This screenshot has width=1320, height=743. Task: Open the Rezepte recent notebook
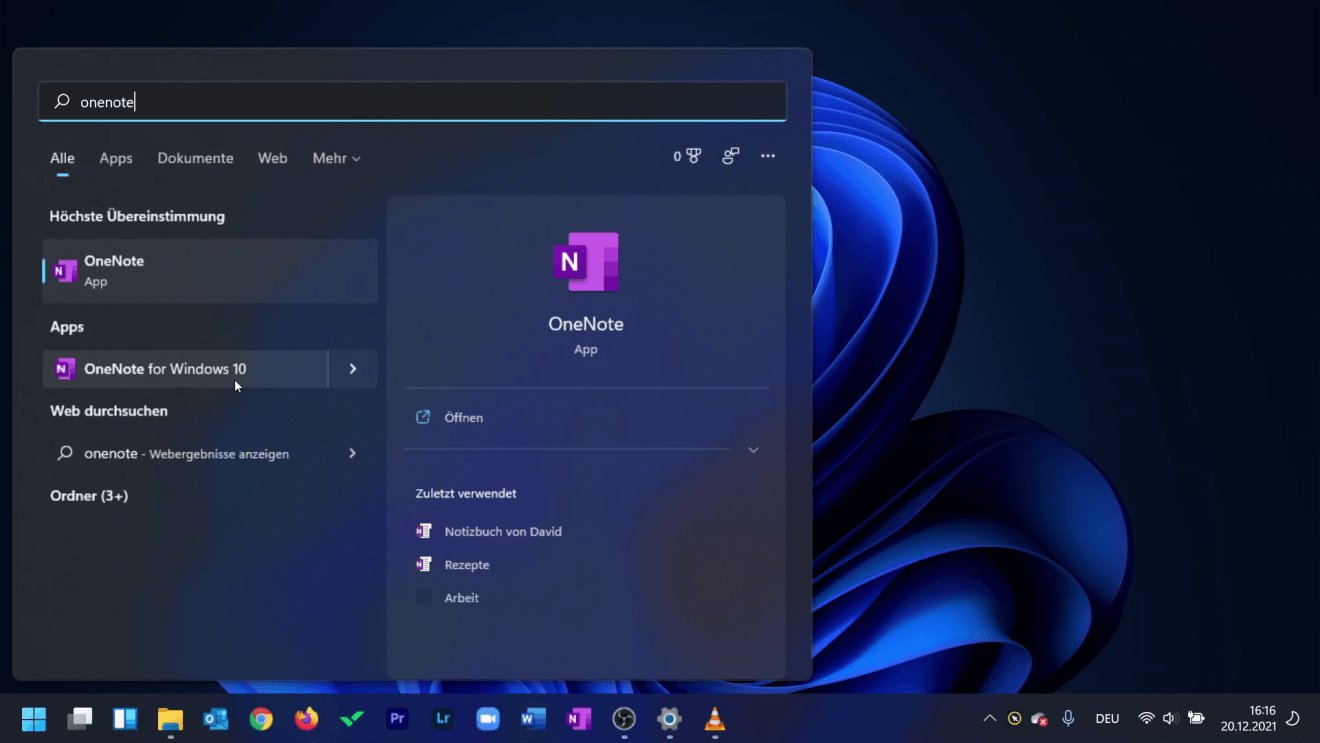point(468,564)
